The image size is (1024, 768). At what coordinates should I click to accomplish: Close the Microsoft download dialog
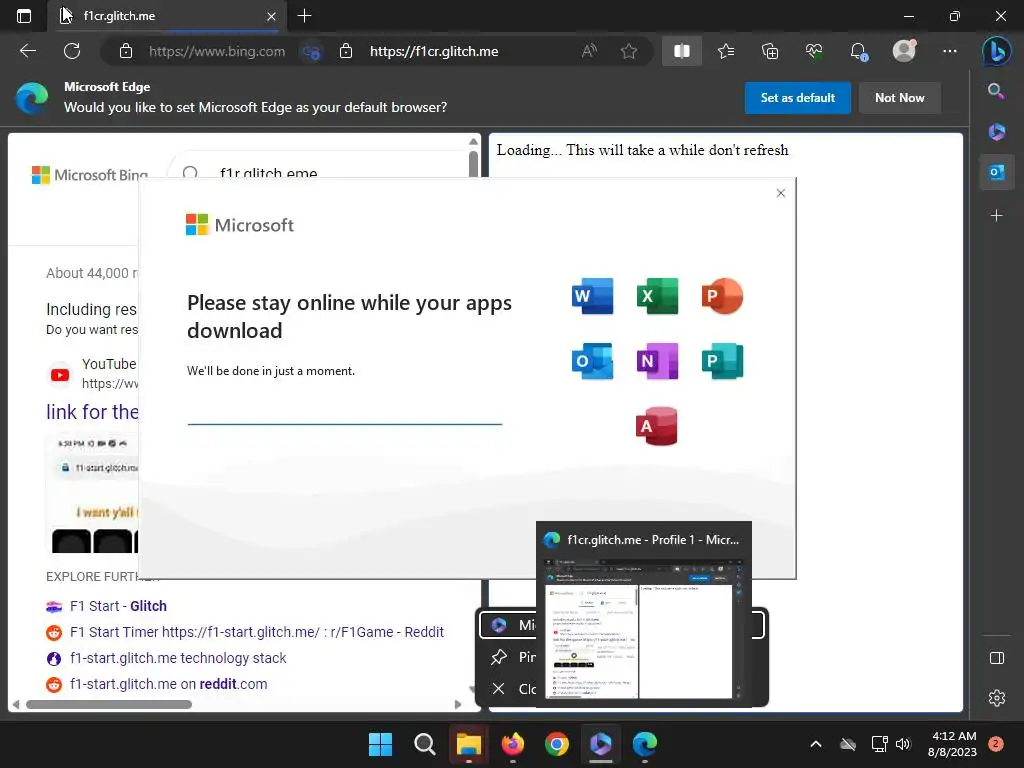(x=780, y=193)
